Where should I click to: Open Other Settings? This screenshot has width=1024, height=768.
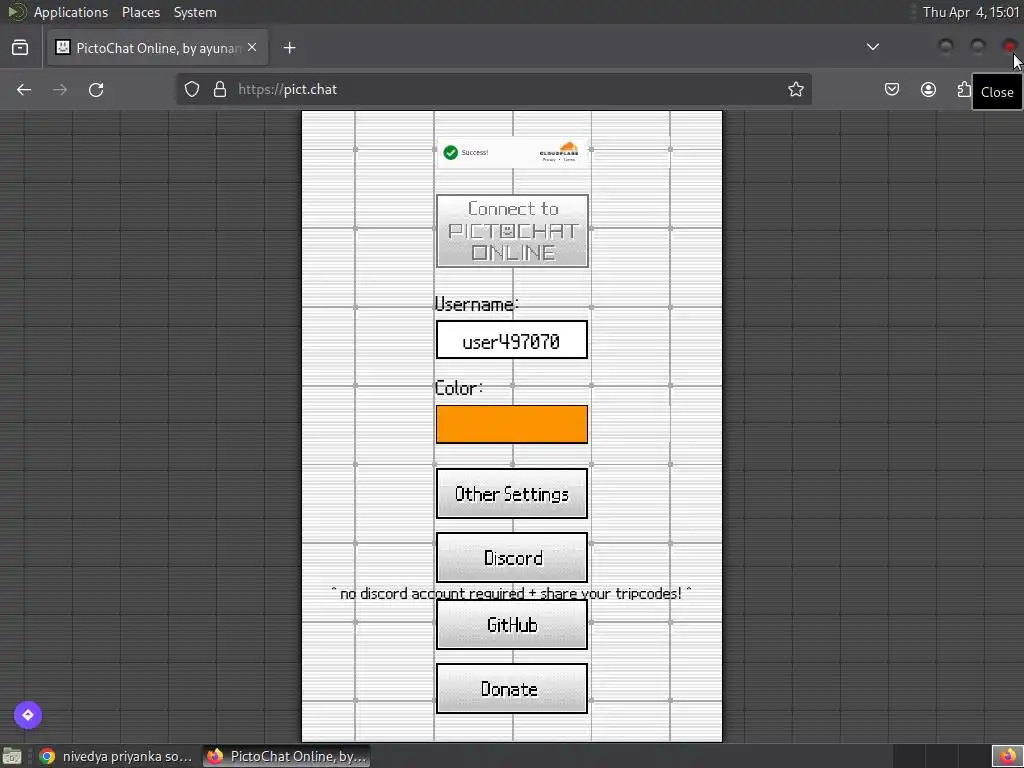coord(512,494)
